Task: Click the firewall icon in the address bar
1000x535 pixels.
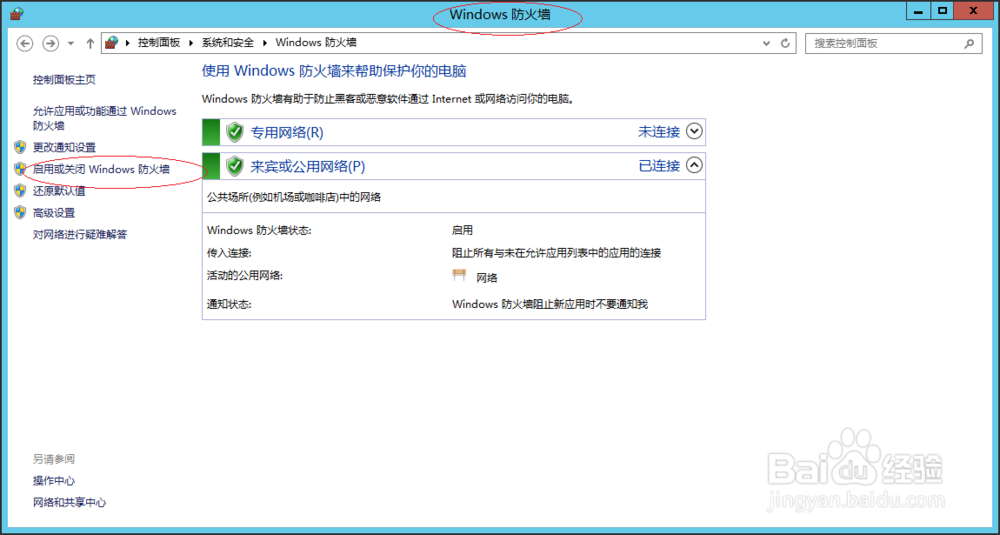Action: 112,43
